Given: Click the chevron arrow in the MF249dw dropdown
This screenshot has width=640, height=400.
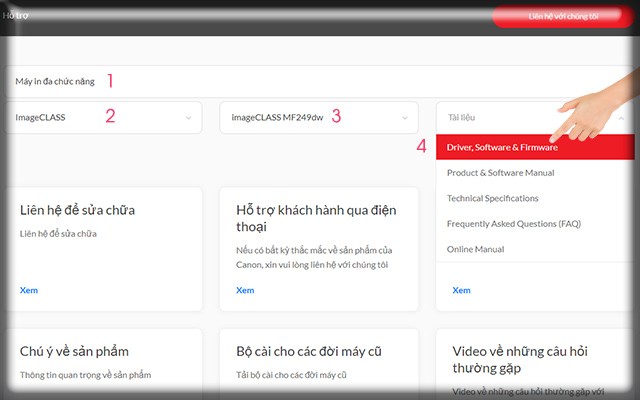Looking at the screenshot, I should [404, 118].
